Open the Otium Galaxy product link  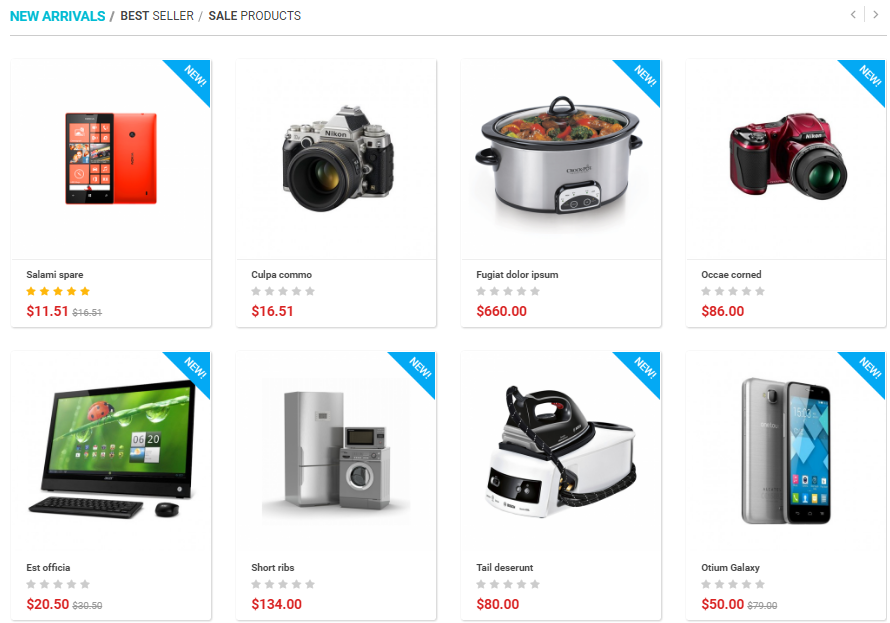(730, 567)
